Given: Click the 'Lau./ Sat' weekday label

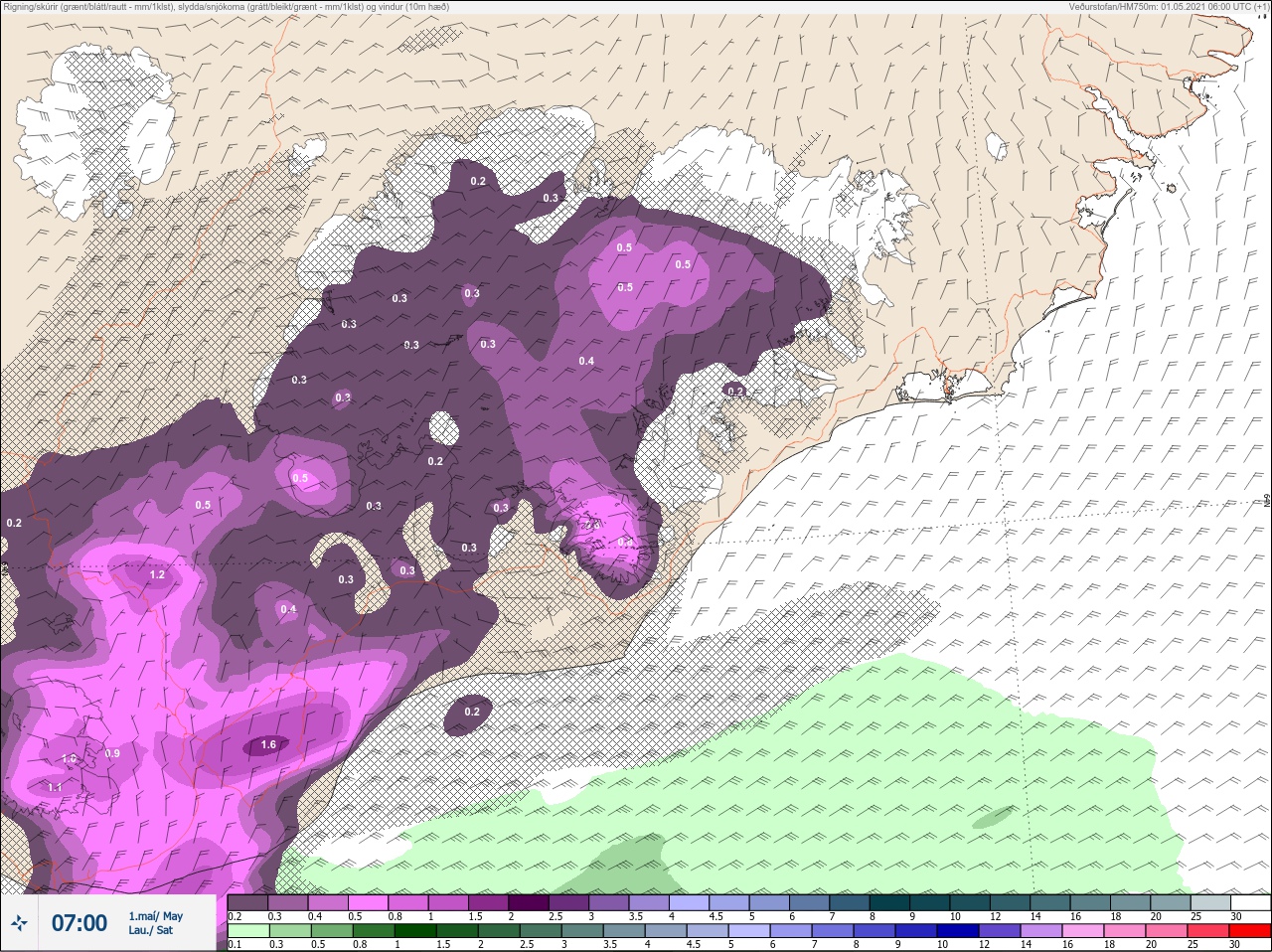Looking at the screenshot, I should click(x=150, y=930).
